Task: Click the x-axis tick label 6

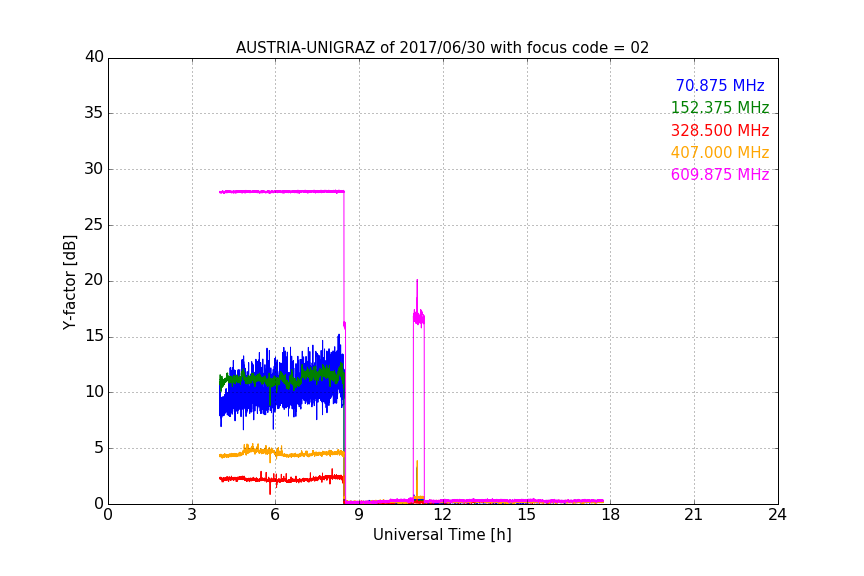Action: click(275, 515)
